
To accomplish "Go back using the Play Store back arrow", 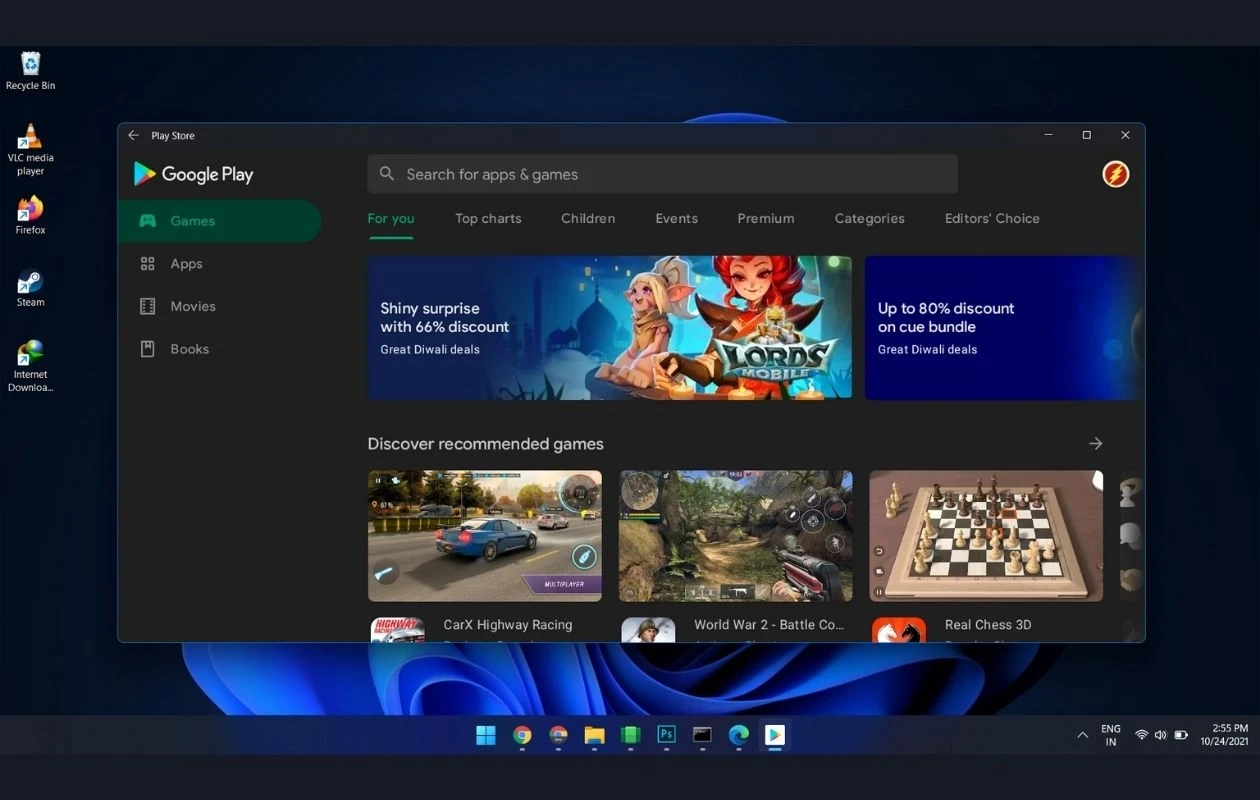I will 134,135.
